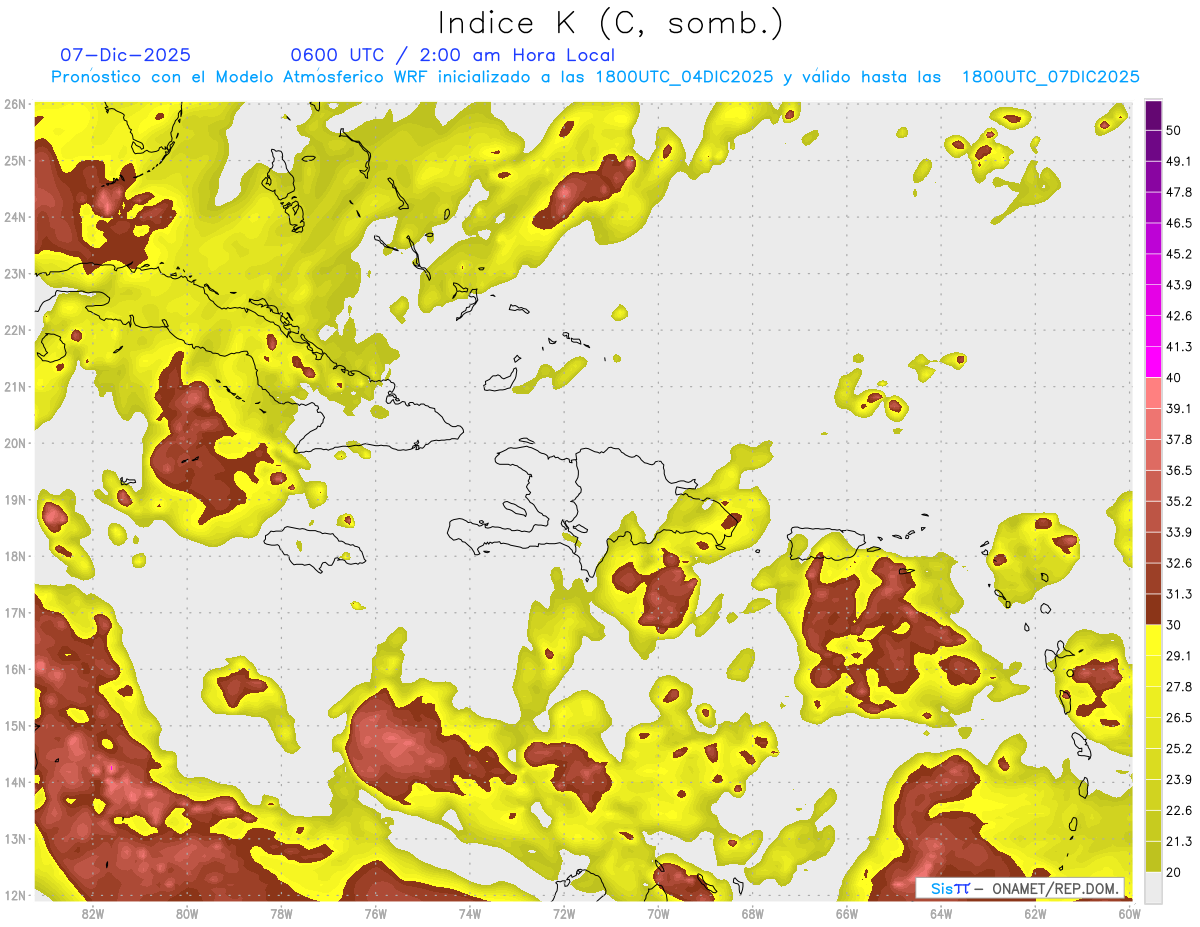Click the colorbar label "31.3"

[x=1178, y=594]
